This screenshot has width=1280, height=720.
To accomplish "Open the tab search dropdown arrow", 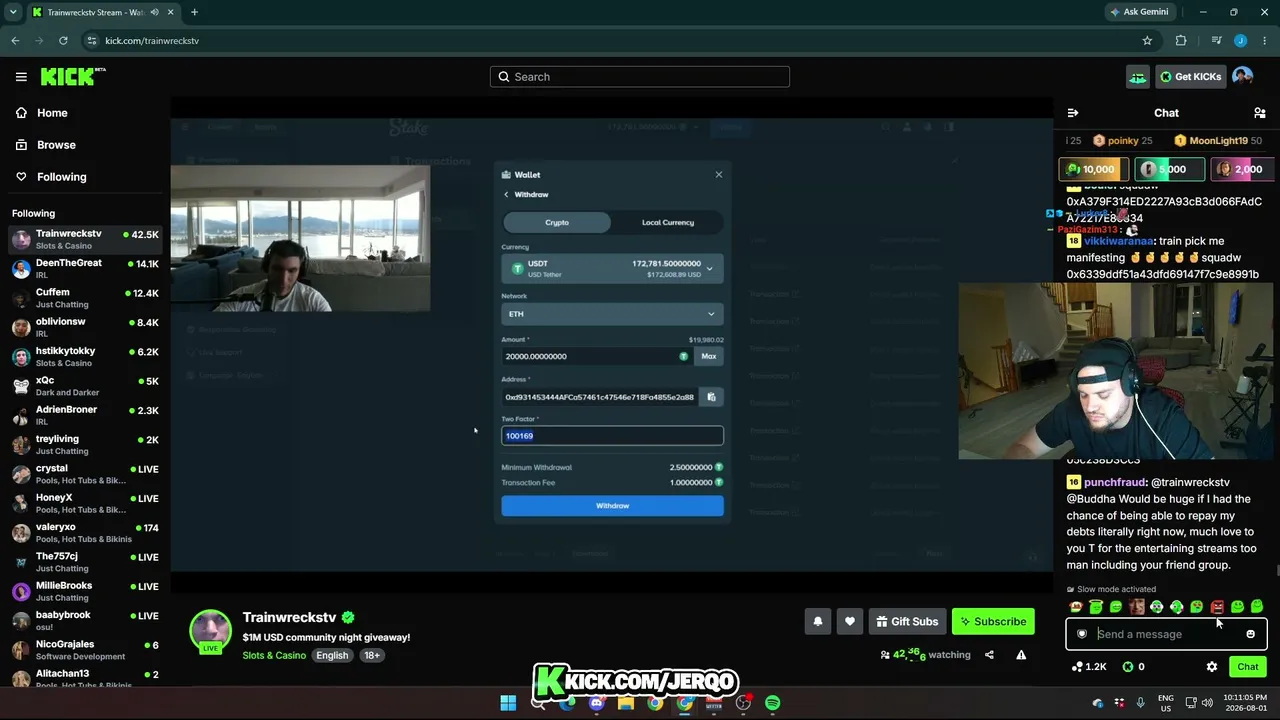I will click(13, 12).
